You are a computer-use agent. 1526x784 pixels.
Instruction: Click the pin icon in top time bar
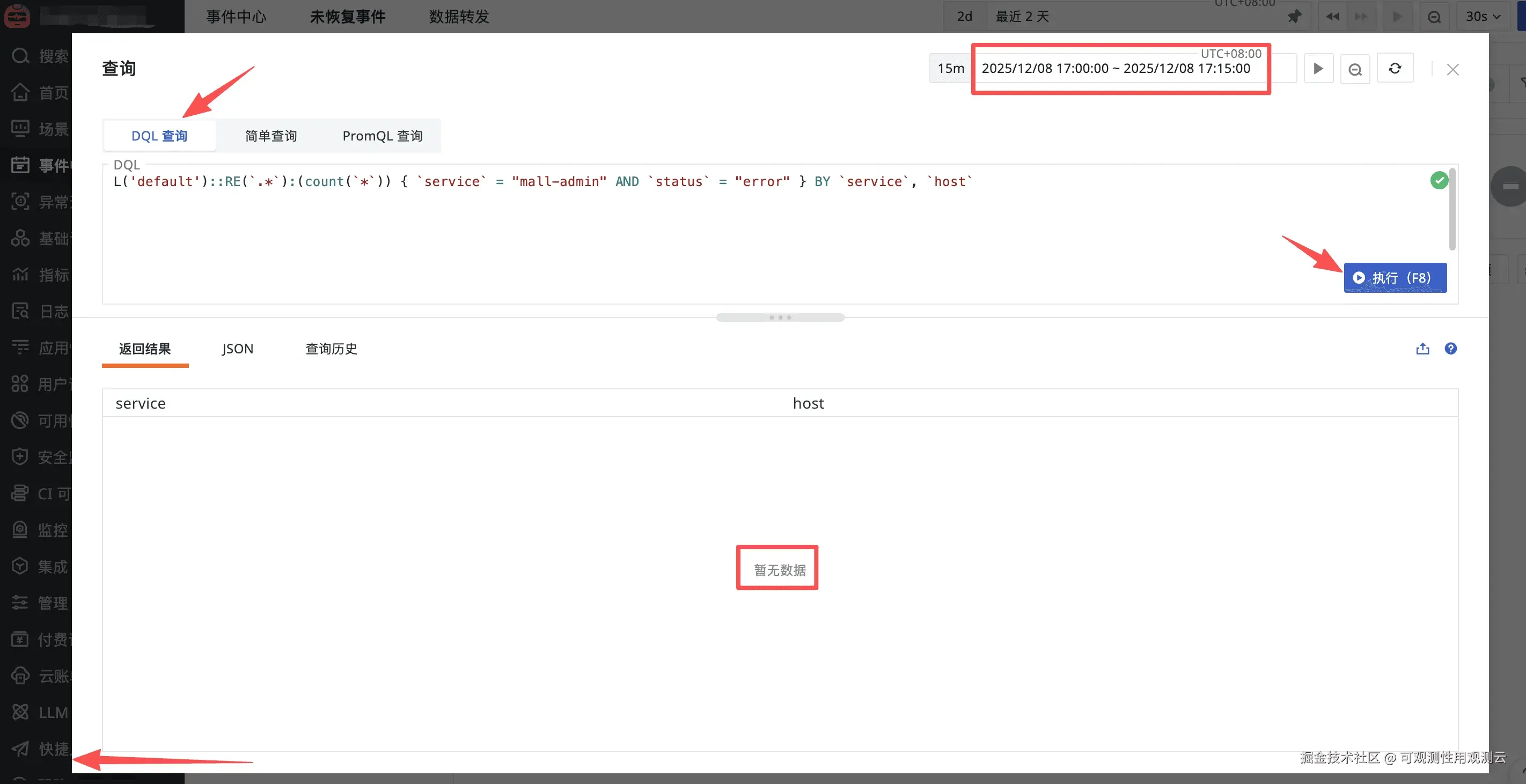click(1294, 17)
